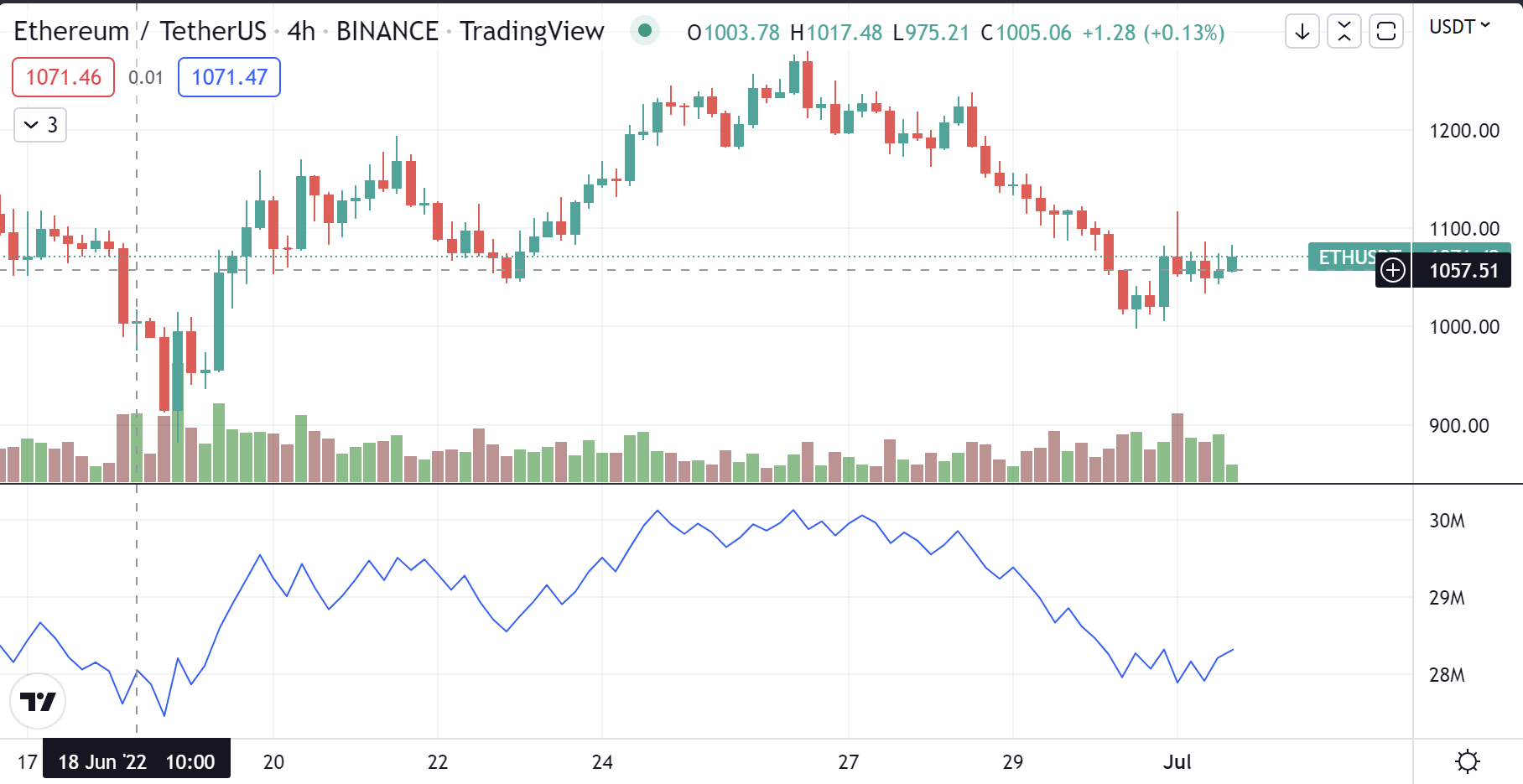Click the 30M indicator axis label
1523x784 pixels.
(1447, 521)
